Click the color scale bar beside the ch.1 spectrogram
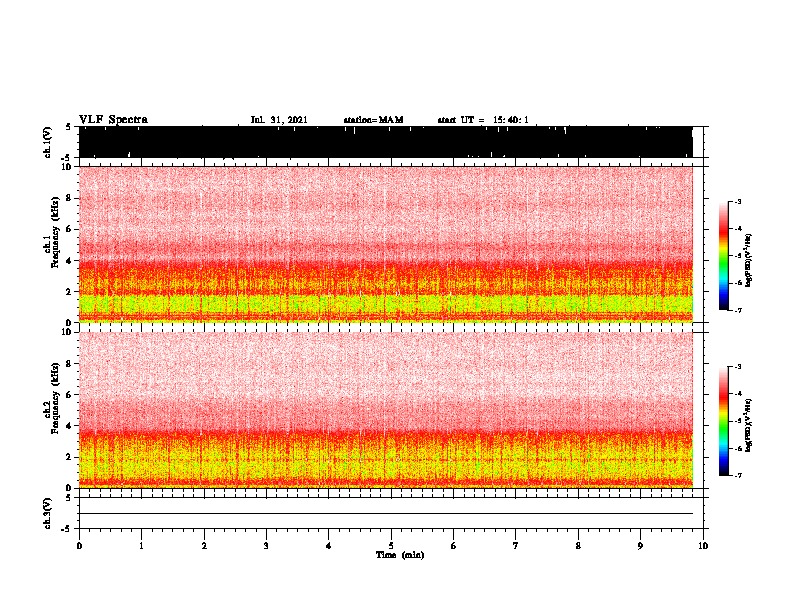Screen dimensions: 792x612 pyautogui.click(x=723, y=256)
